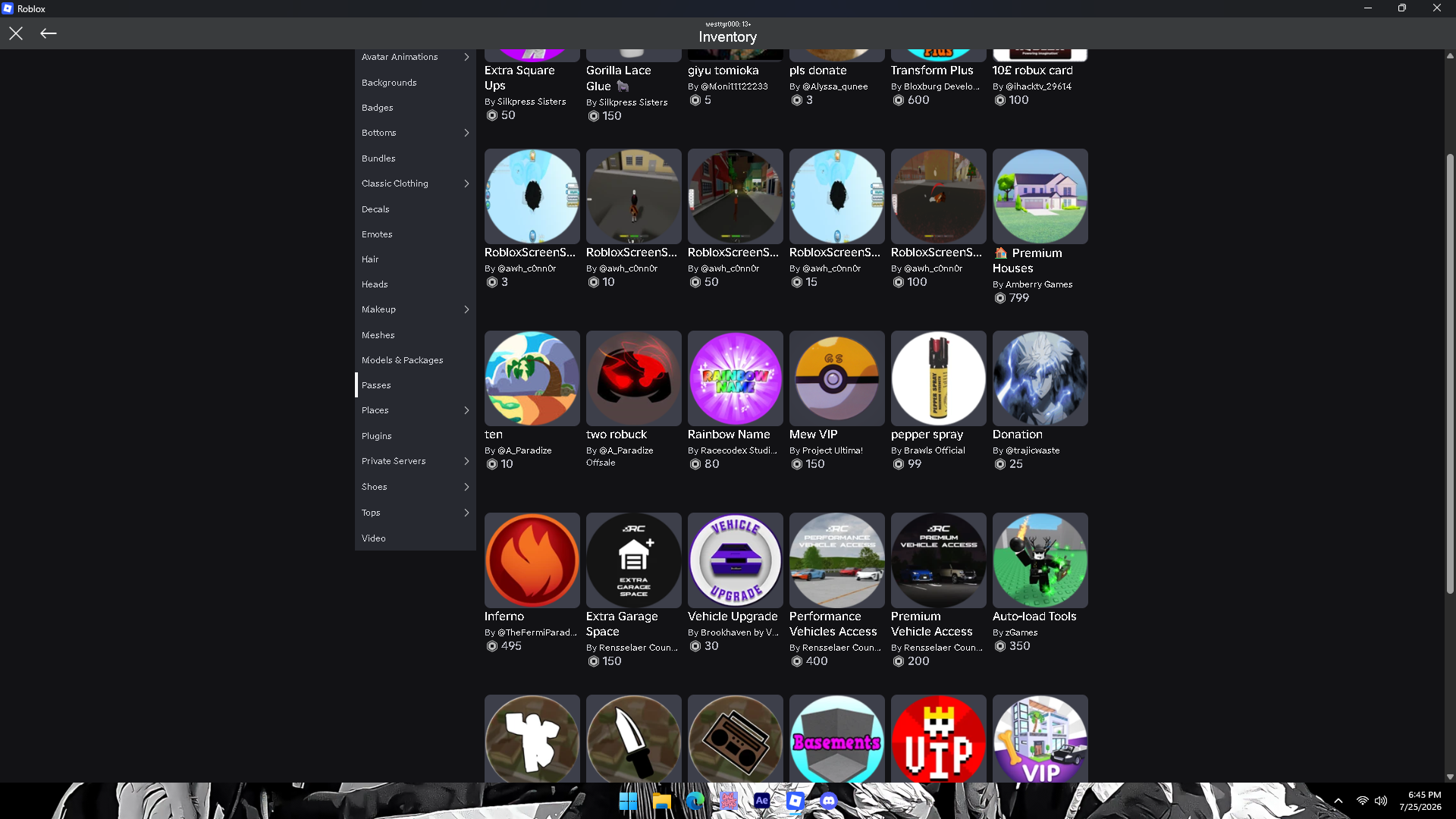This screenshot has height=819, width=1456.
Task: Expand the Places category chevron
Action: pyautogui.click(x=466, y=410)
